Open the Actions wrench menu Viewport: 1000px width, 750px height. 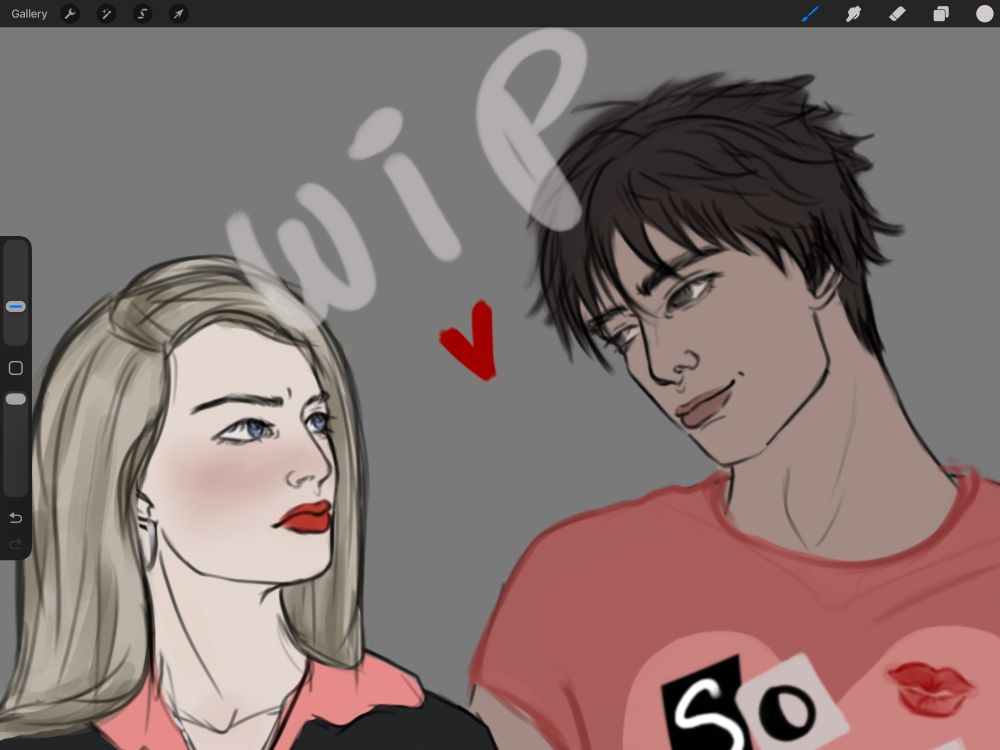click(x=70, y=13)
